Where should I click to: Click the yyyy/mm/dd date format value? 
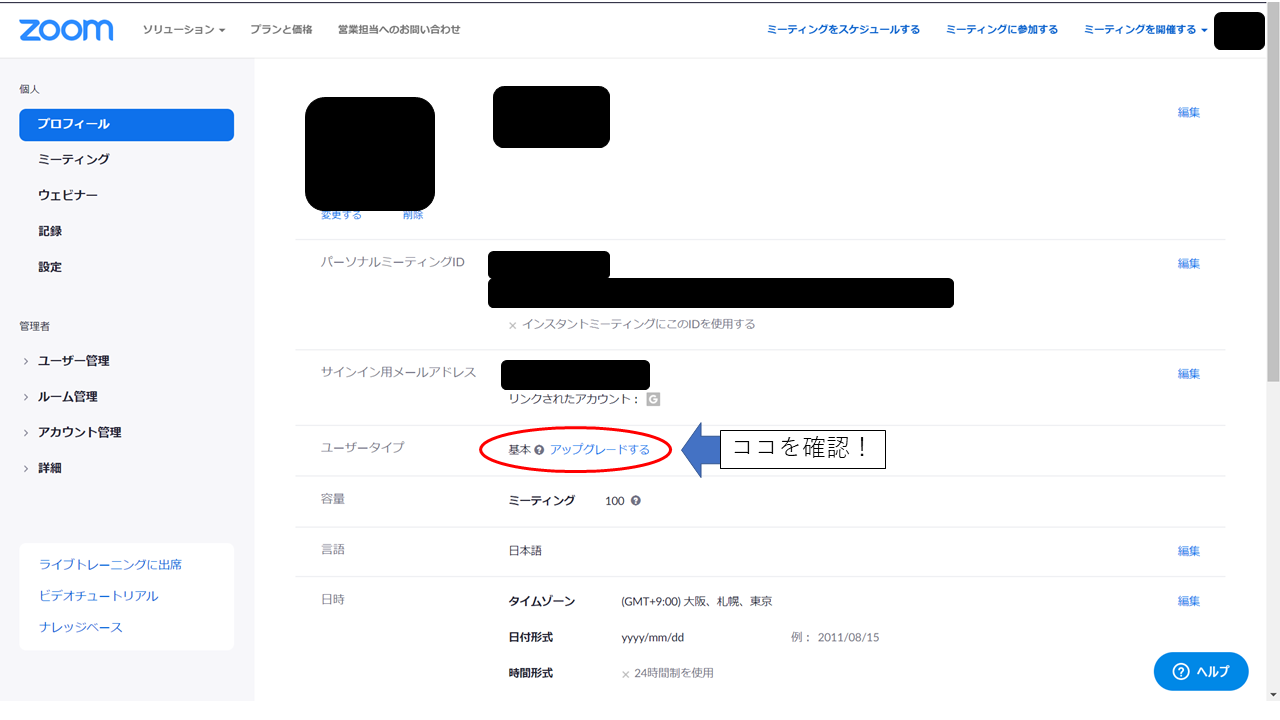tap(653, 638)
